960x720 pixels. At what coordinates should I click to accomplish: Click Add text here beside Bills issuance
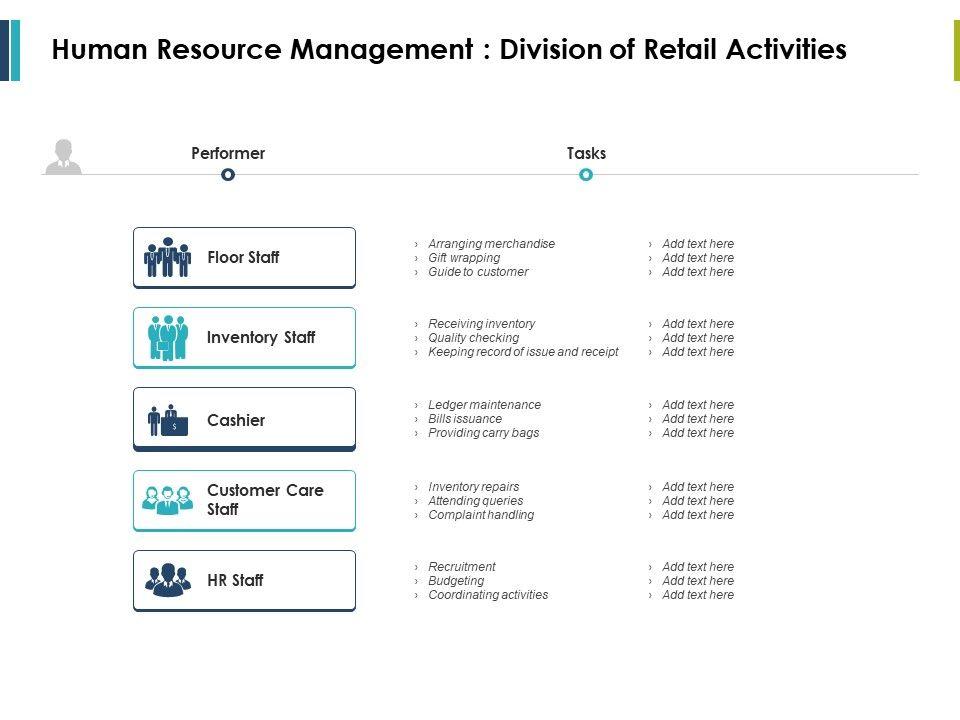[x=698, y=419]
